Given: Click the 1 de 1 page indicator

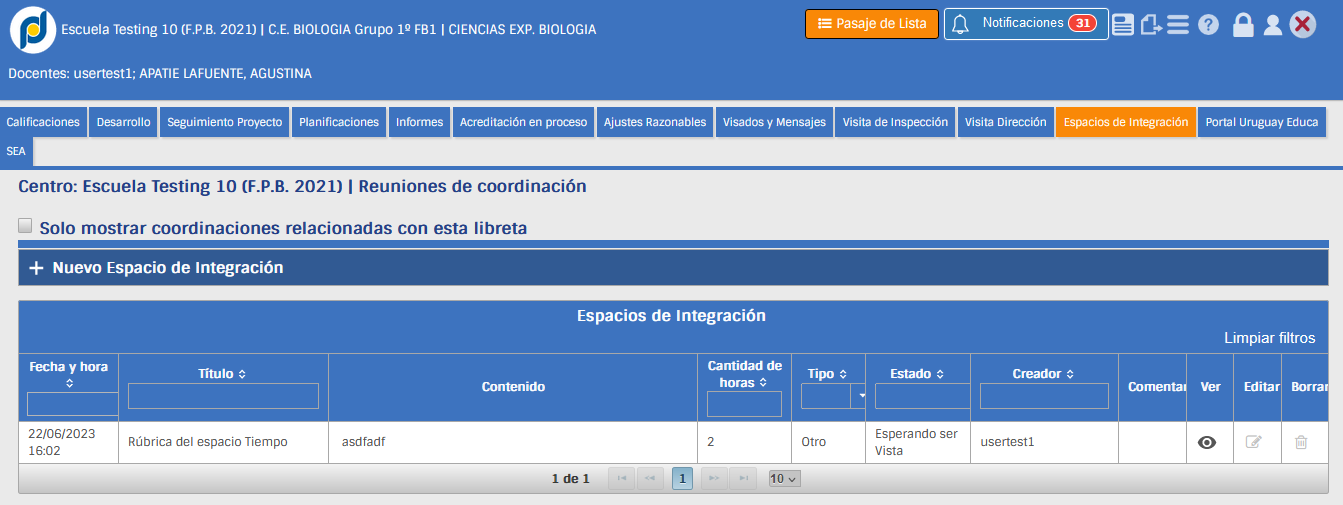Looking at the screenshot, I should point(571,479).
